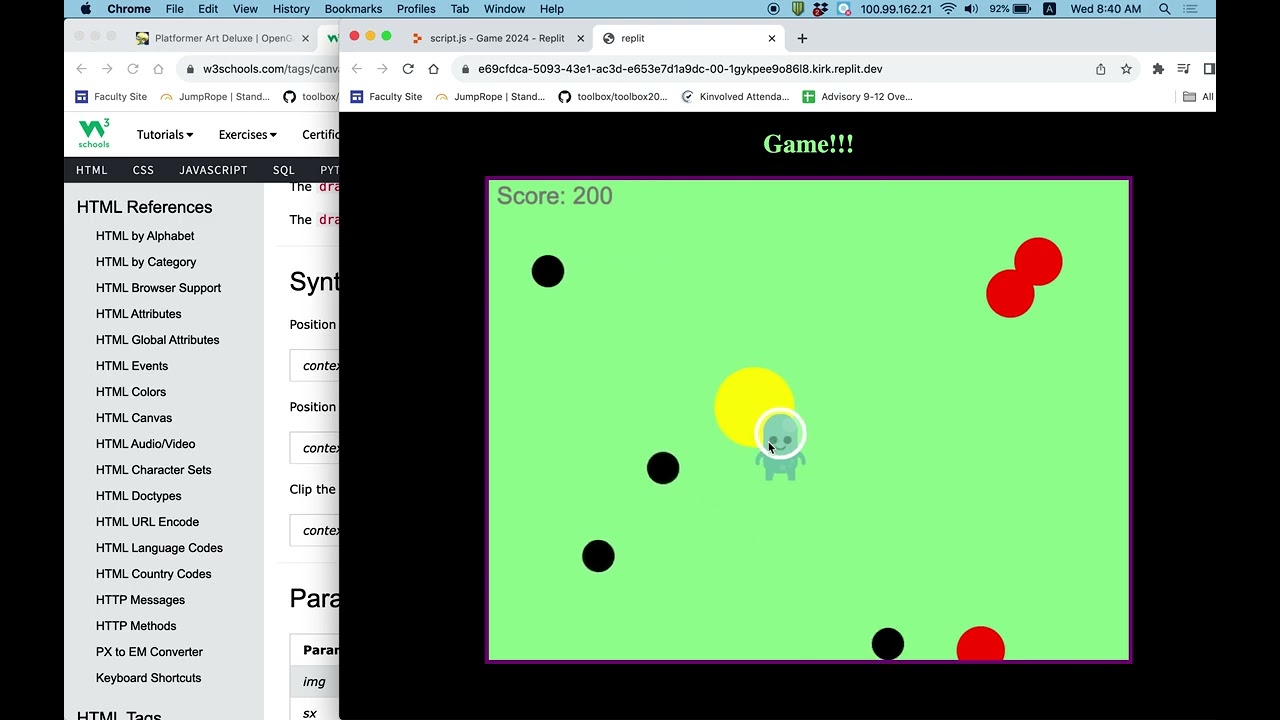1280x720 pixels.
Task: Open a new tab with the plus button
Action: 802,38
